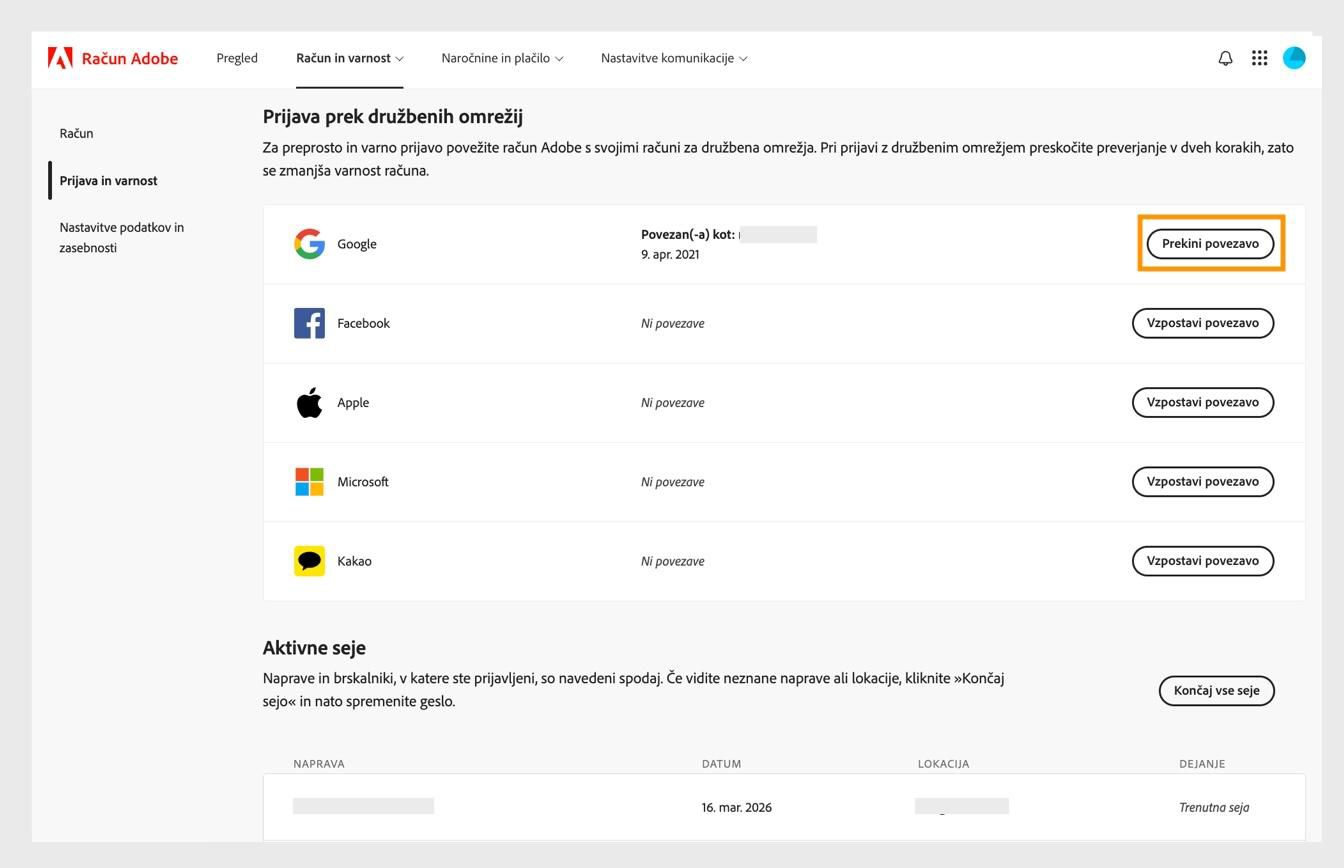Expand the Račun in varnost menu
Screen dimensions: 1344x868
tap(348, 58)
